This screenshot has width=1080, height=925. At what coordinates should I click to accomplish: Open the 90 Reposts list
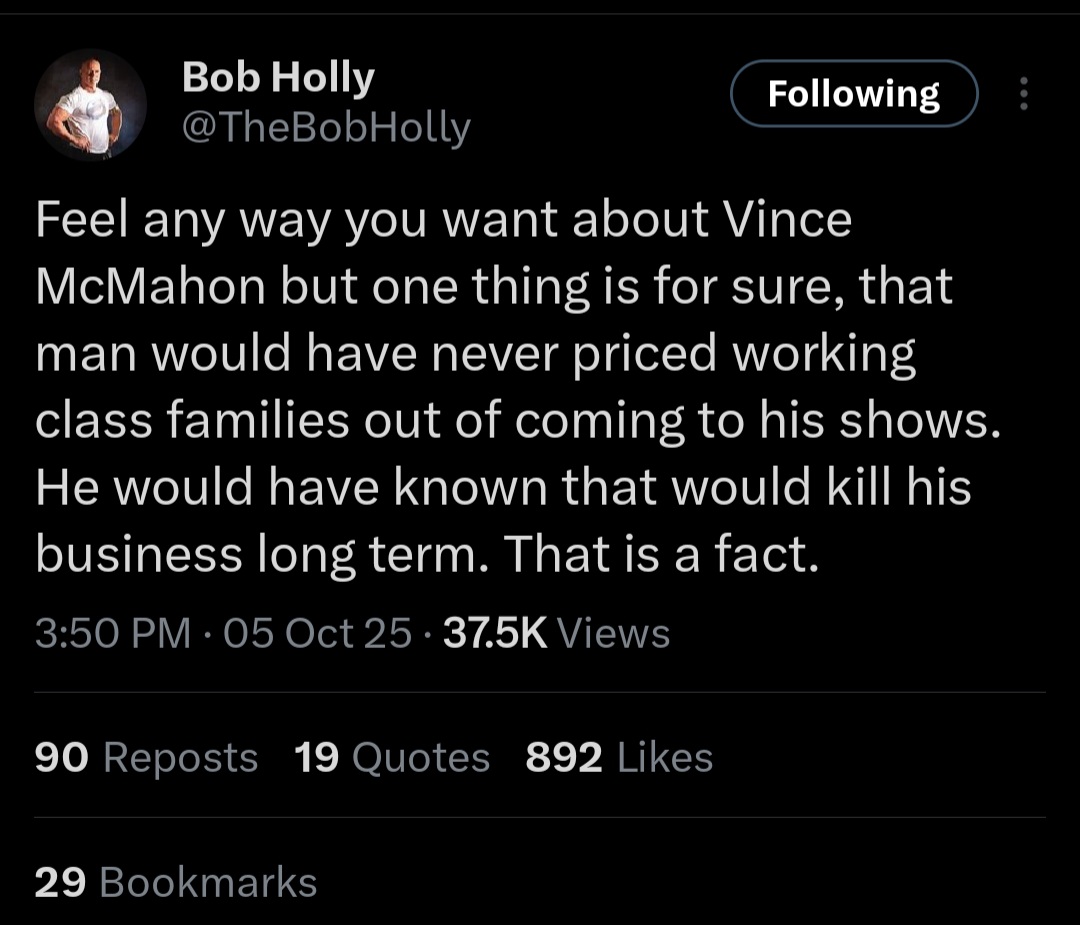146,757
